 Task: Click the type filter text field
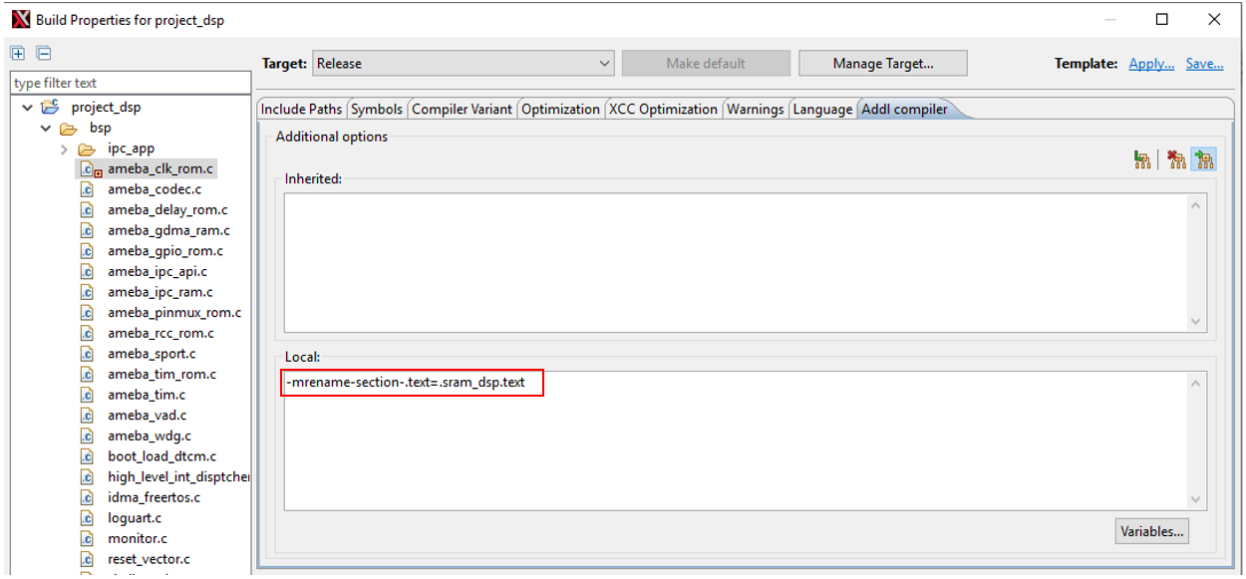[130, 83]
